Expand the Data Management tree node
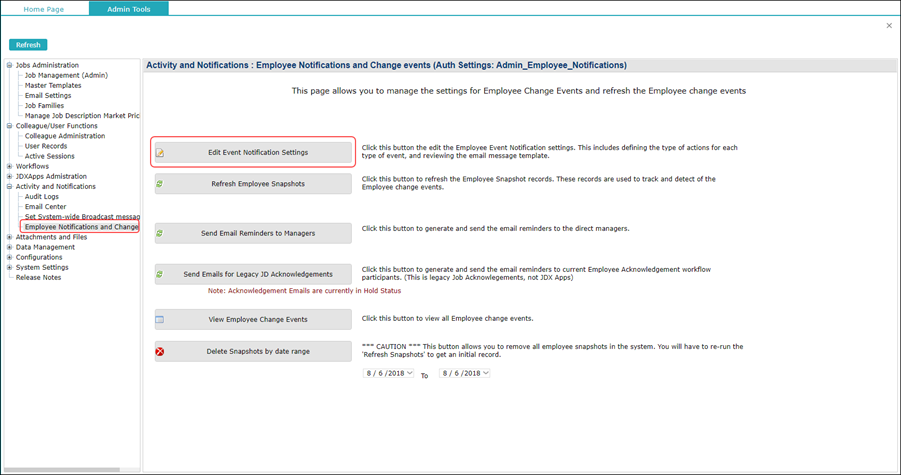Image resolution: width=901 pixels, height=475 pixels. click(9, 247)
